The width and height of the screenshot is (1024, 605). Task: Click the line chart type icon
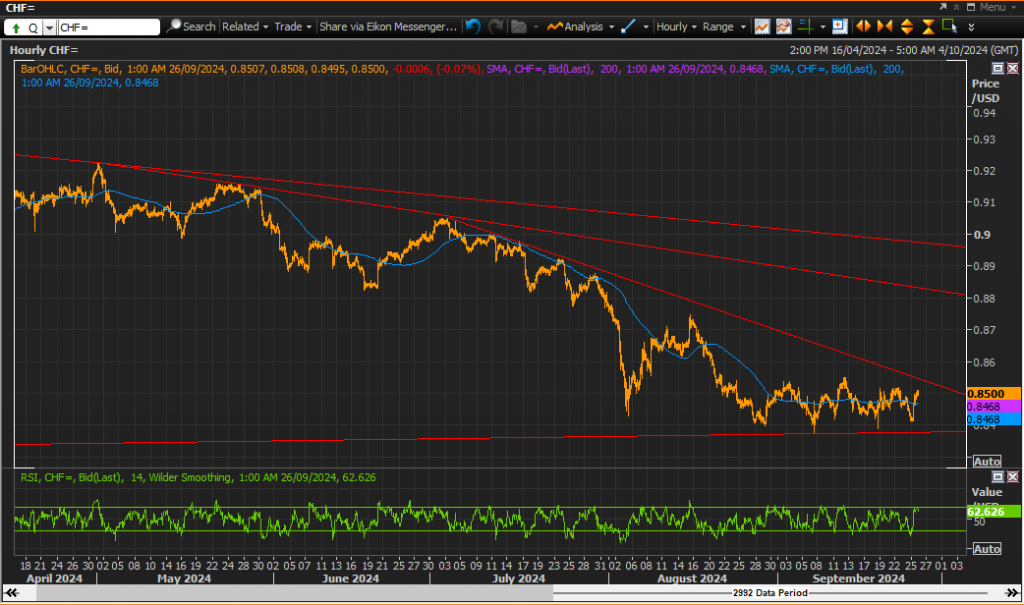tap(761, 27)
